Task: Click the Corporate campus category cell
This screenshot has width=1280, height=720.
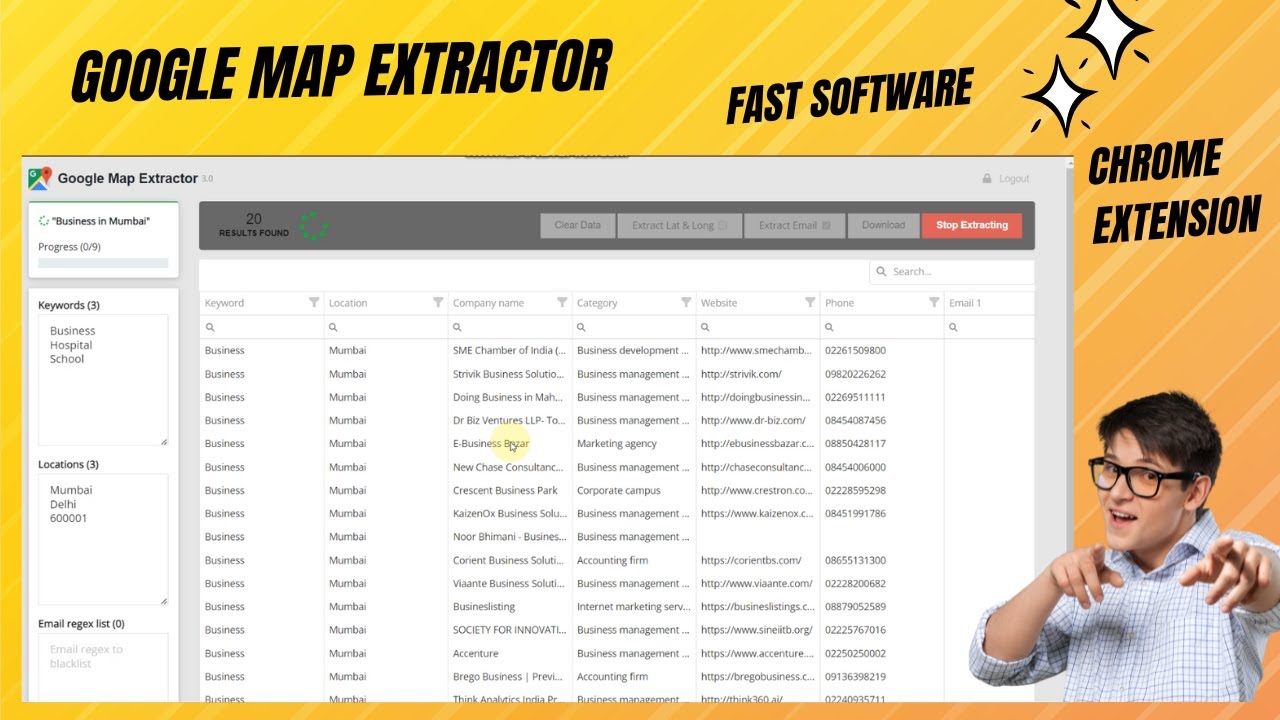Action: click(634, 491)
